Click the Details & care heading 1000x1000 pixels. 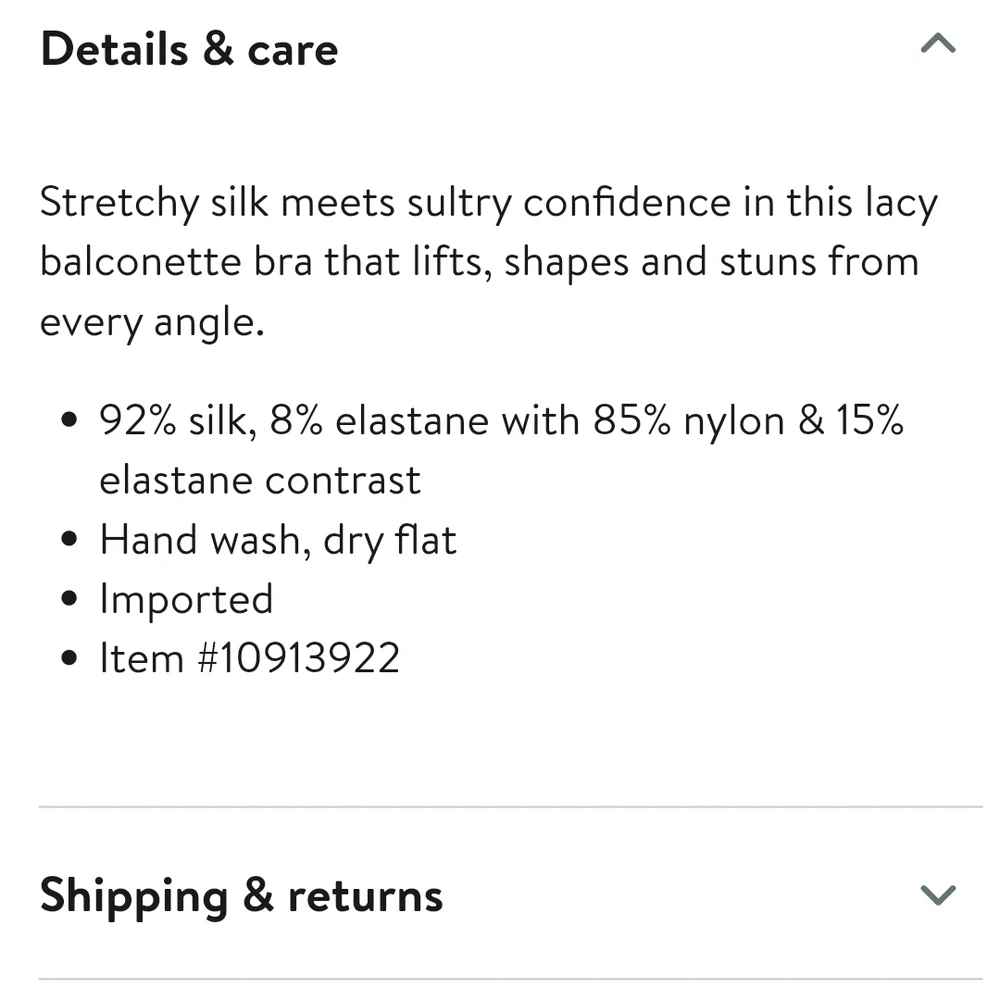(189, 49)
